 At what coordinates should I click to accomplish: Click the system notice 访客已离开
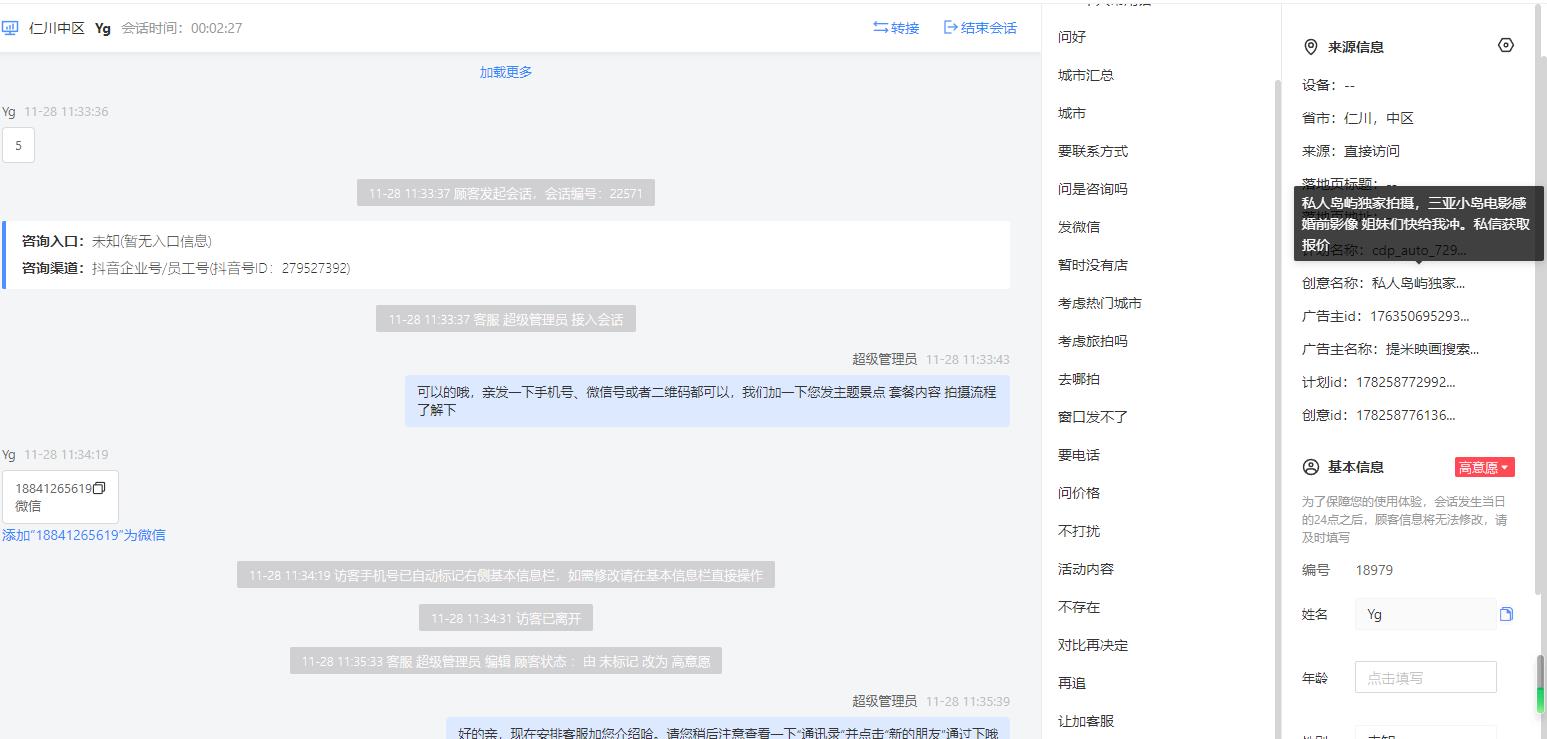(x=506, y=618)
